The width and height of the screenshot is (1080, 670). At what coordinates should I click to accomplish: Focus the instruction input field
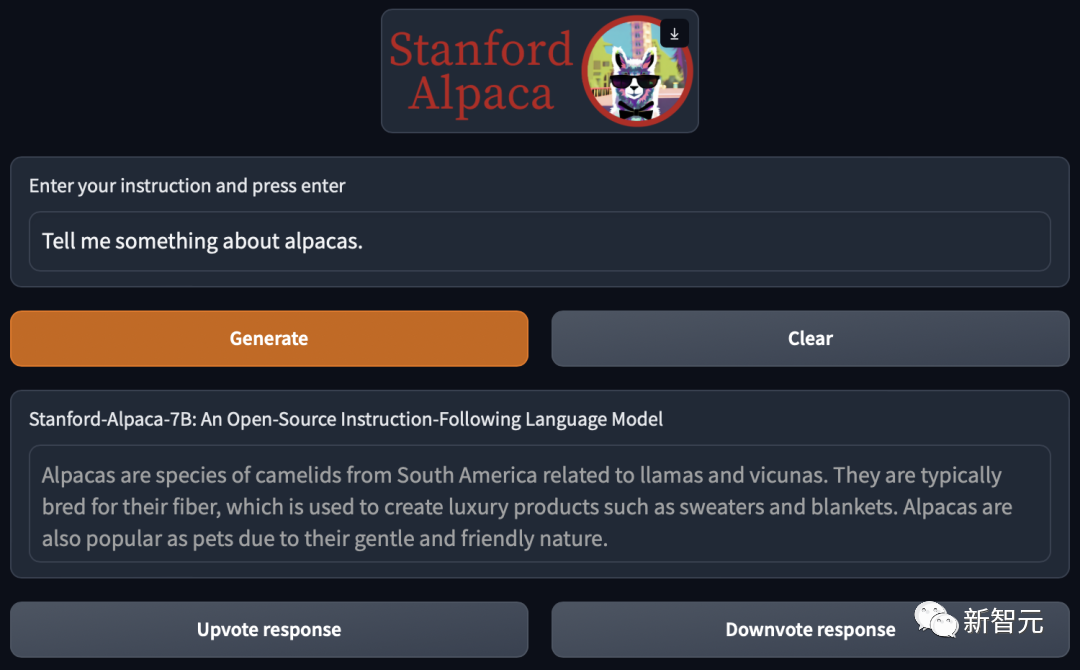539,241
